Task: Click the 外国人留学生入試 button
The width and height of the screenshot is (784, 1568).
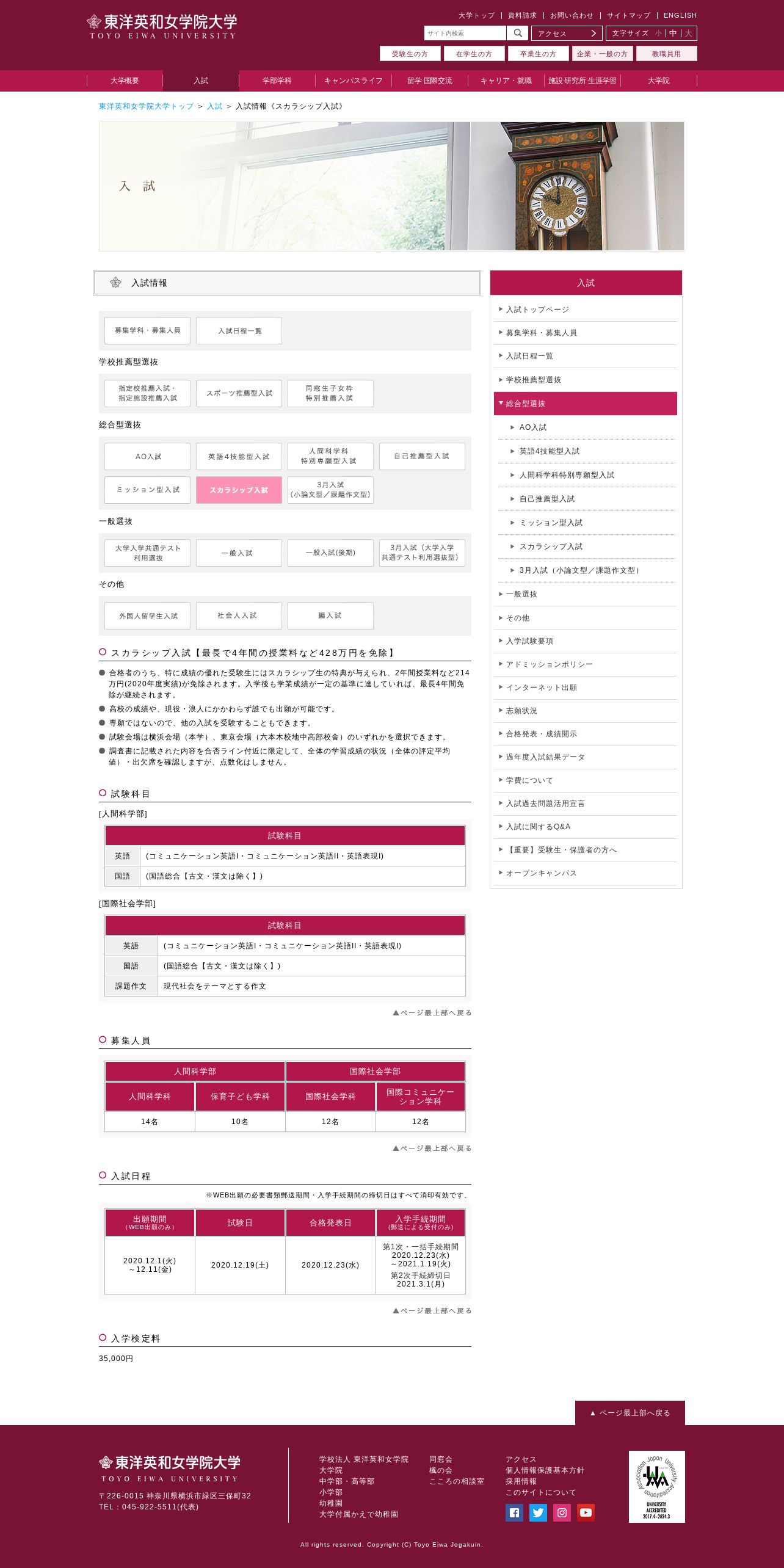Action: 147,615
